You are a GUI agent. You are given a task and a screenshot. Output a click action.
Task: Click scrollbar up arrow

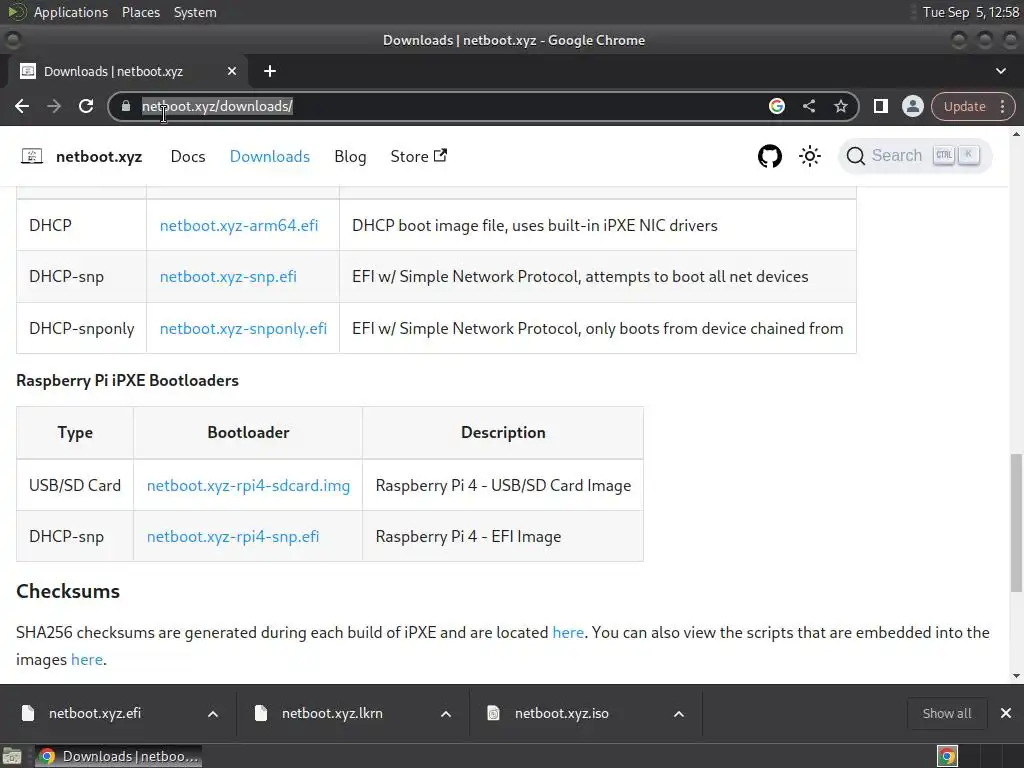click(x=1016, y=134)
